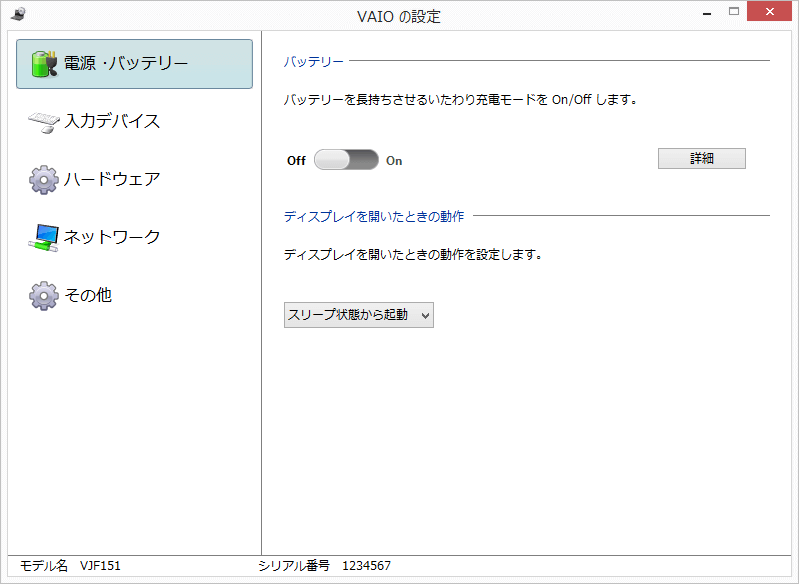The width and height of the screenshot is (799, 584).
Task: Minimize the VAIO の設定 window
Action: [x=707, y=14]
